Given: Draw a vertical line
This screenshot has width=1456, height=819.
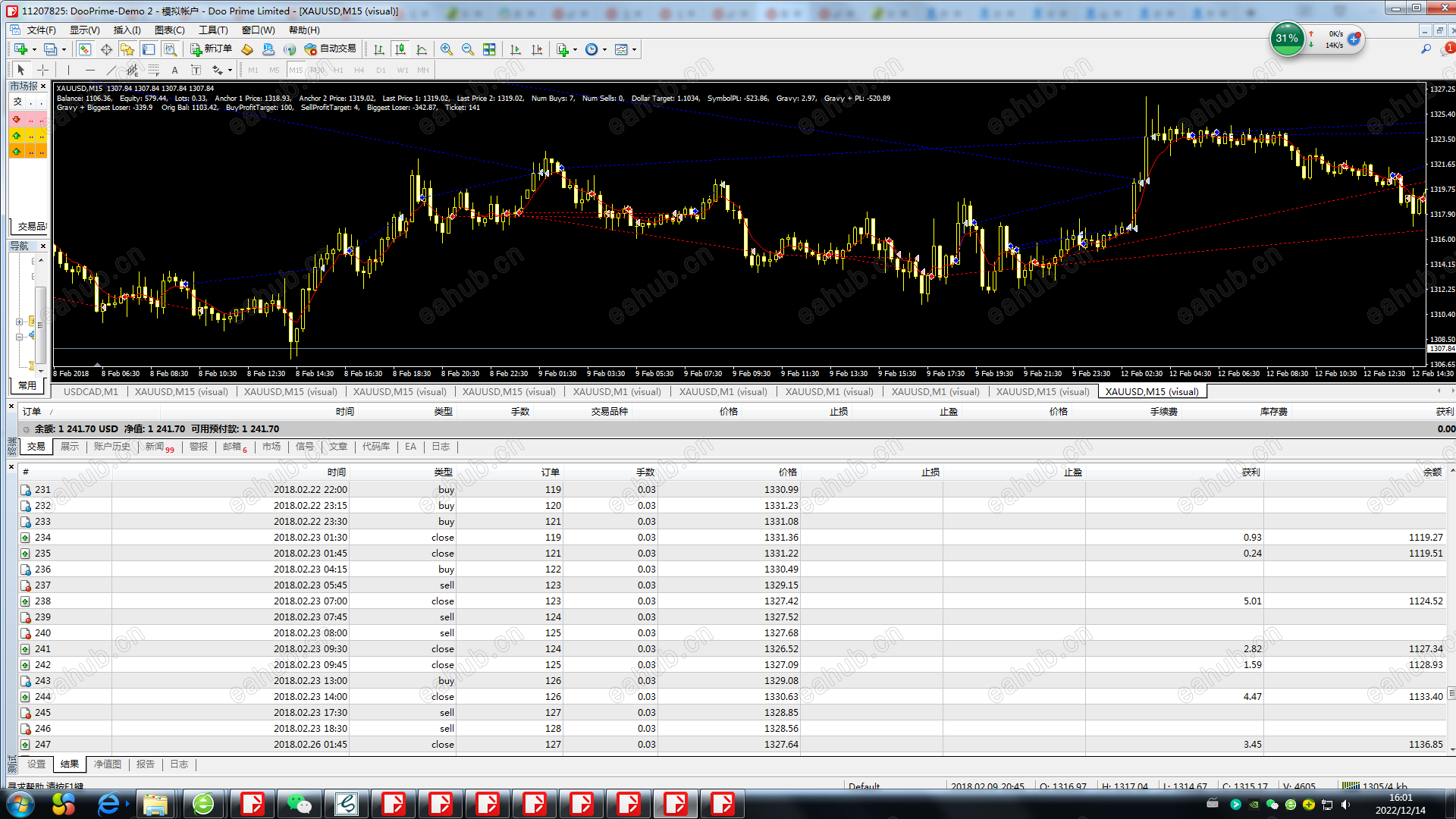Looking at the screenshot, I should pyautogui.click(x=68, y=70).
